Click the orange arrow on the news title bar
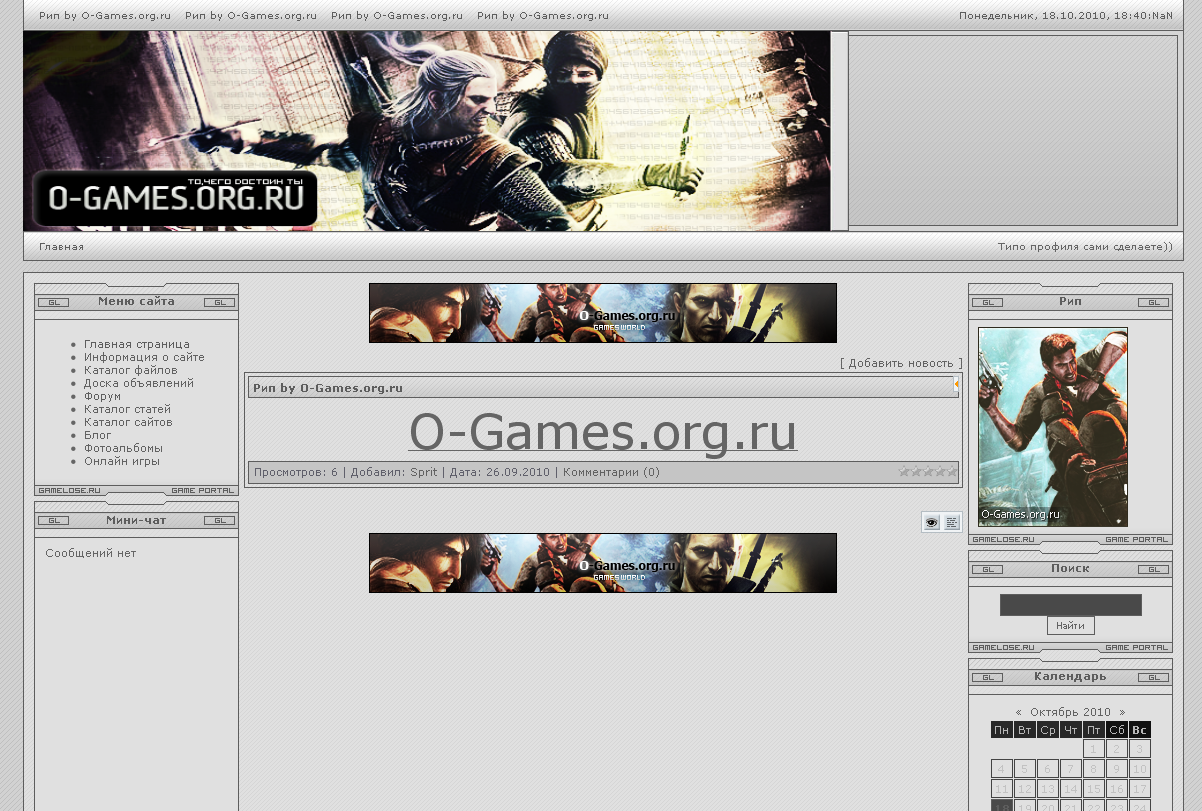 pyautogui.click(x=956, y=384)
